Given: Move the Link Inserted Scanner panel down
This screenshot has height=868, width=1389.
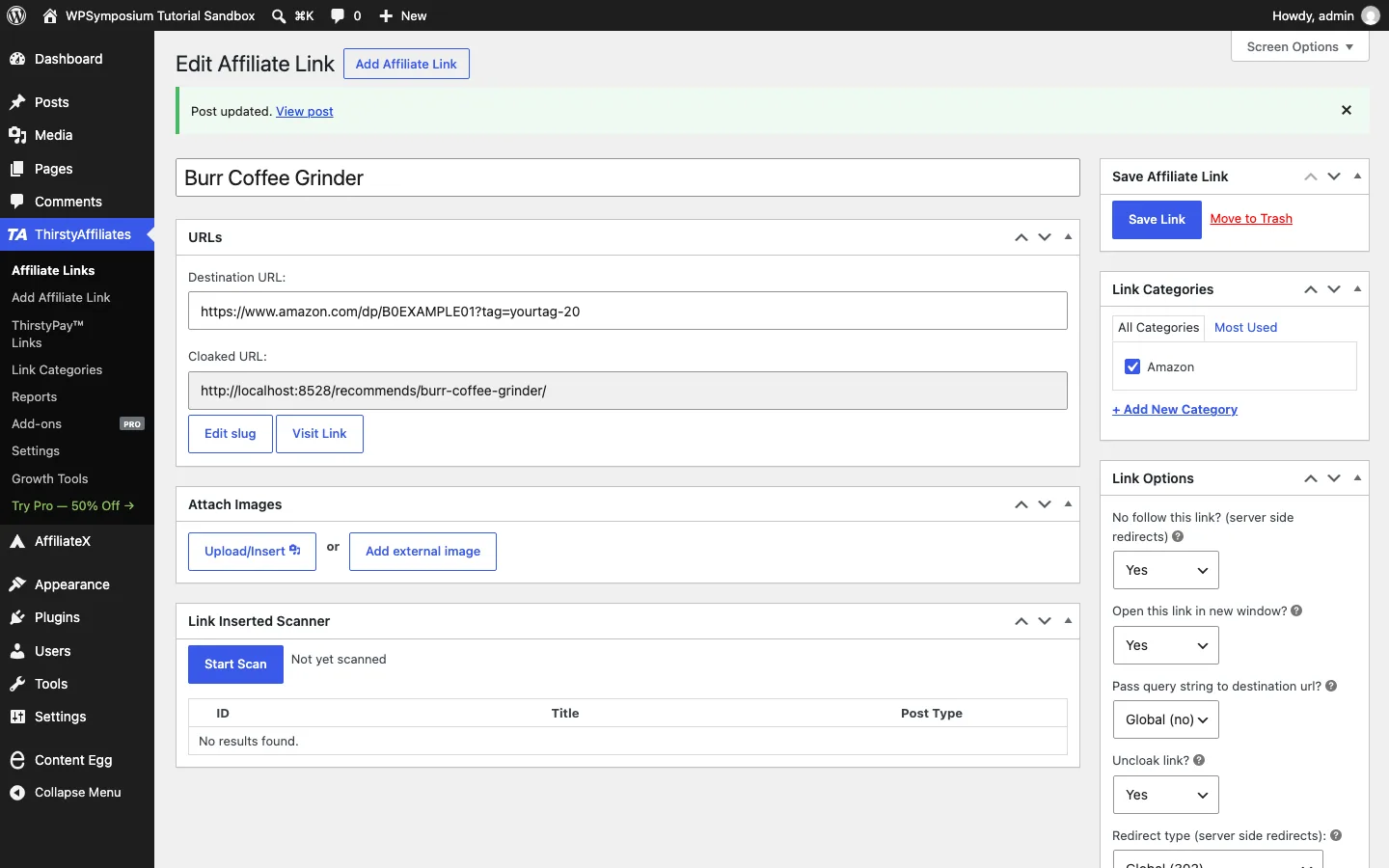Looking at the screenshot, I should (x=1045, y=621).
